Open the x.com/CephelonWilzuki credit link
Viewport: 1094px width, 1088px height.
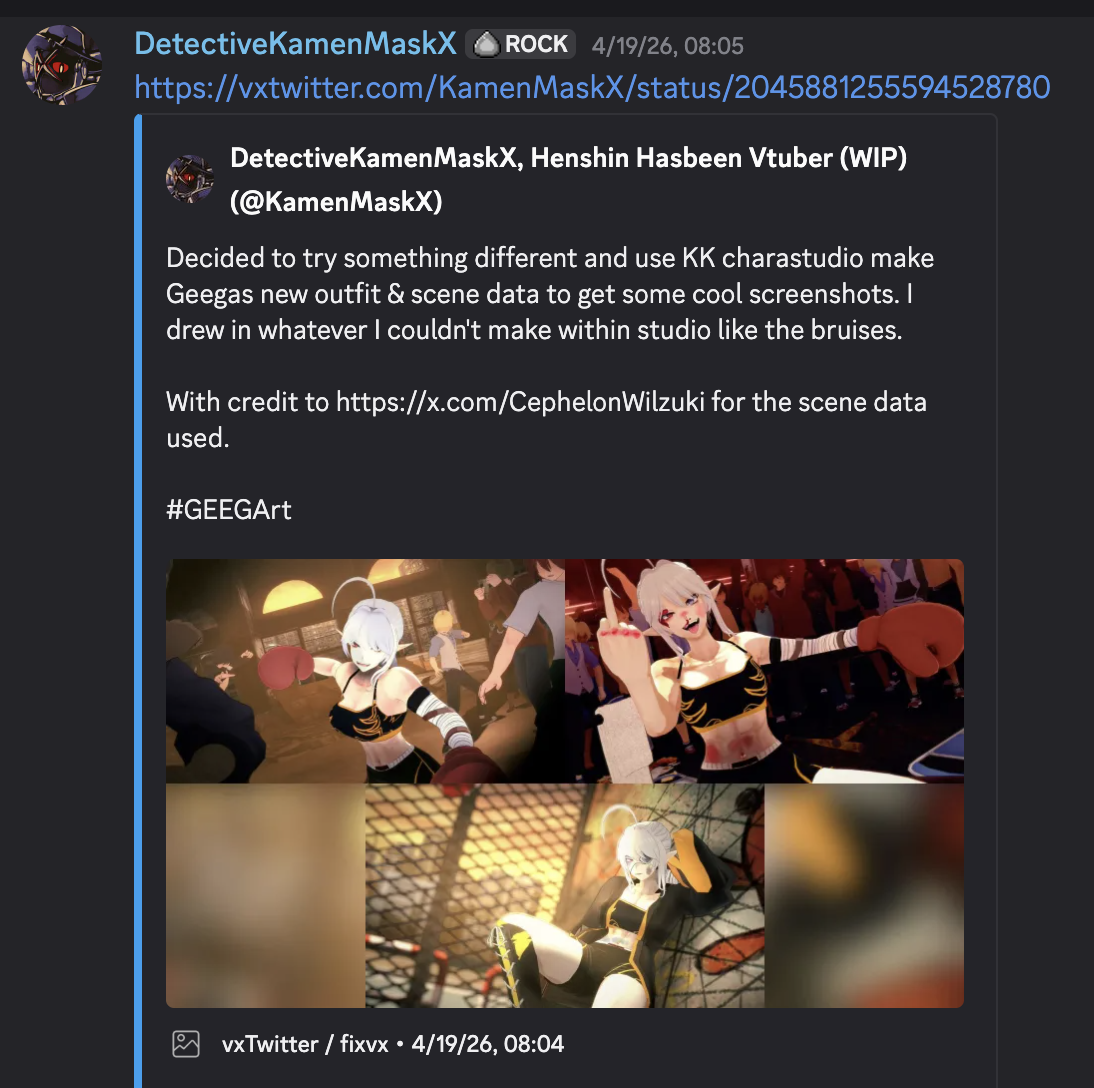pyautogui.click(x=520, y=402)
